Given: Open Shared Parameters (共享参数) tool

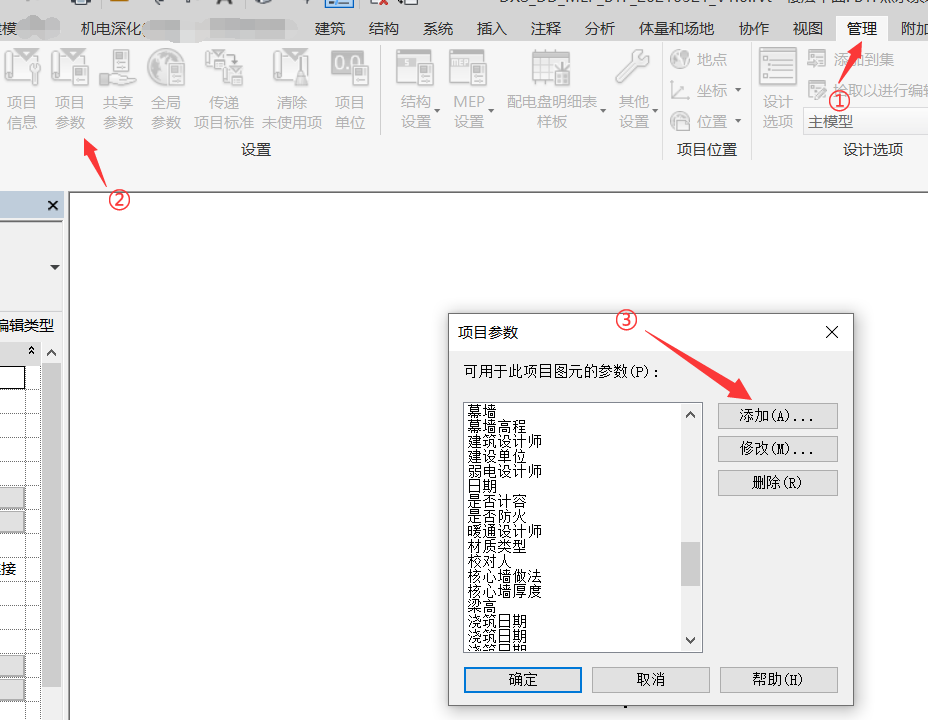Looking at the screenshot, I should (x=118, y=89).
